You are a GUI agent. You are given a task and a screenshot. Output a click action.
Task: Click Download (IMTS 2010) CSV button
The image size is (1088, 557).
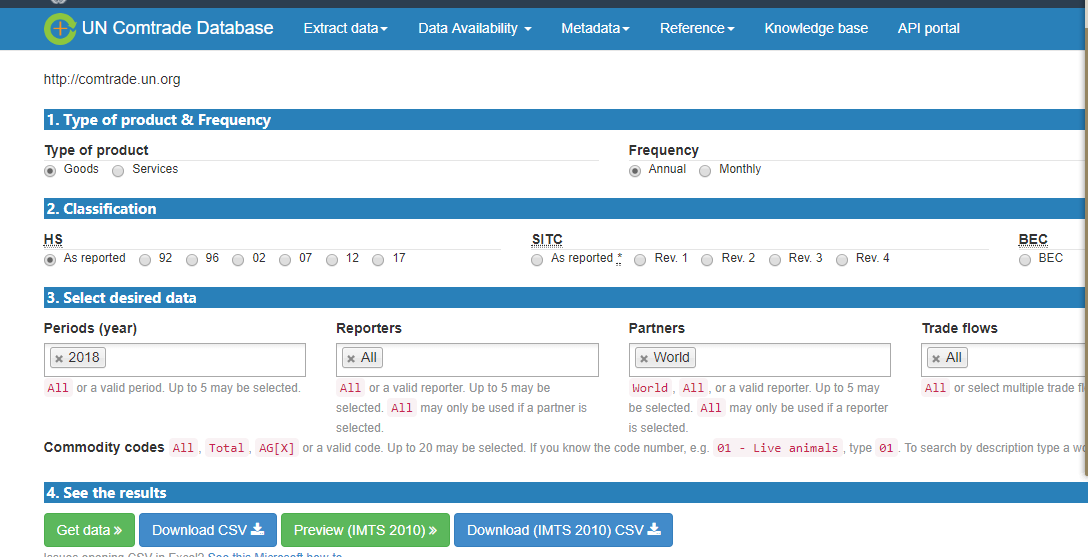[563, 530]
